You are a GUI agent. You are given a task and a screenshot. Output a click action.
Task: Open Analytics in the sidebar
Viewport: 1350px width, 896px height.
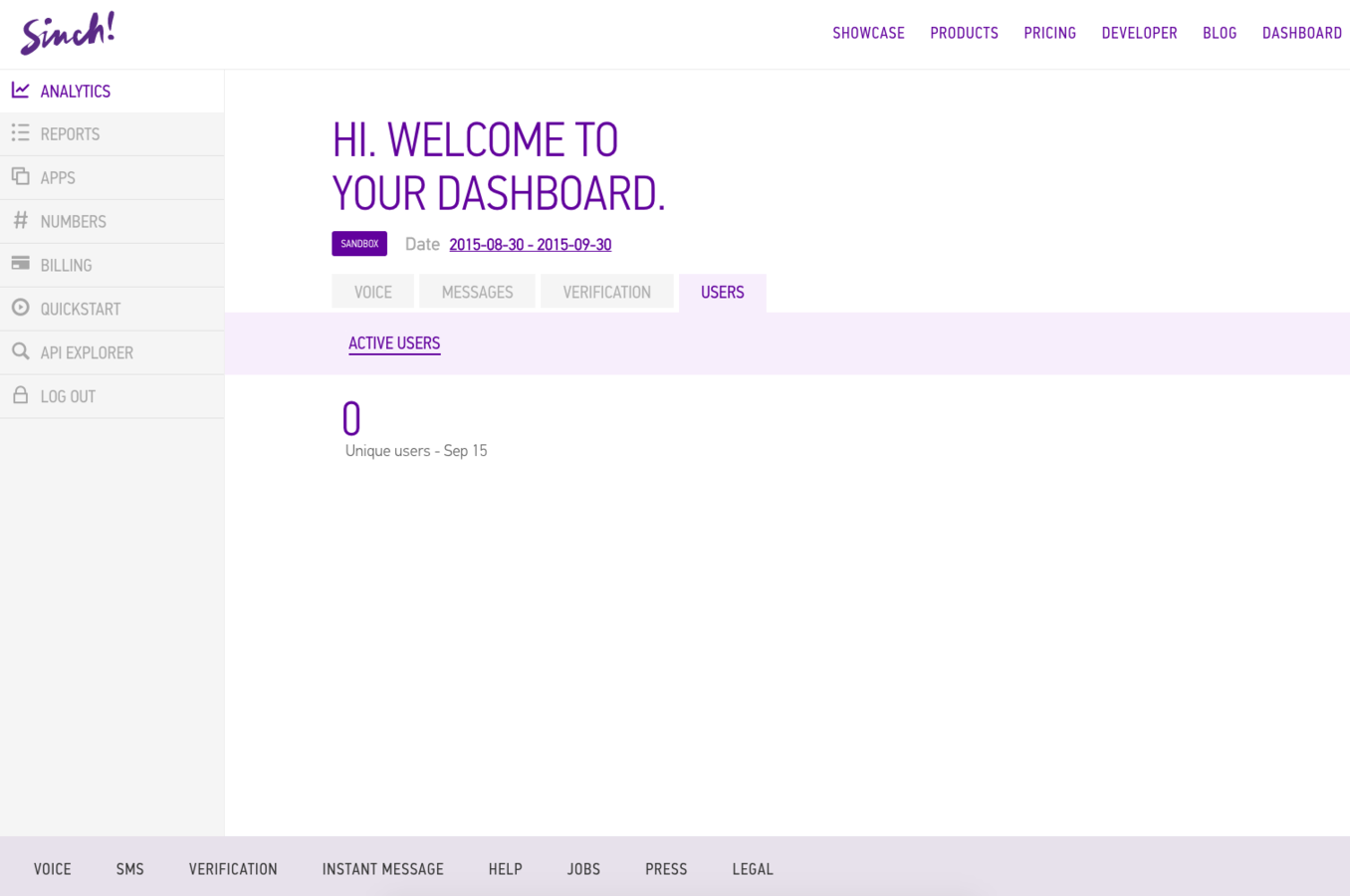pos(112,91)
